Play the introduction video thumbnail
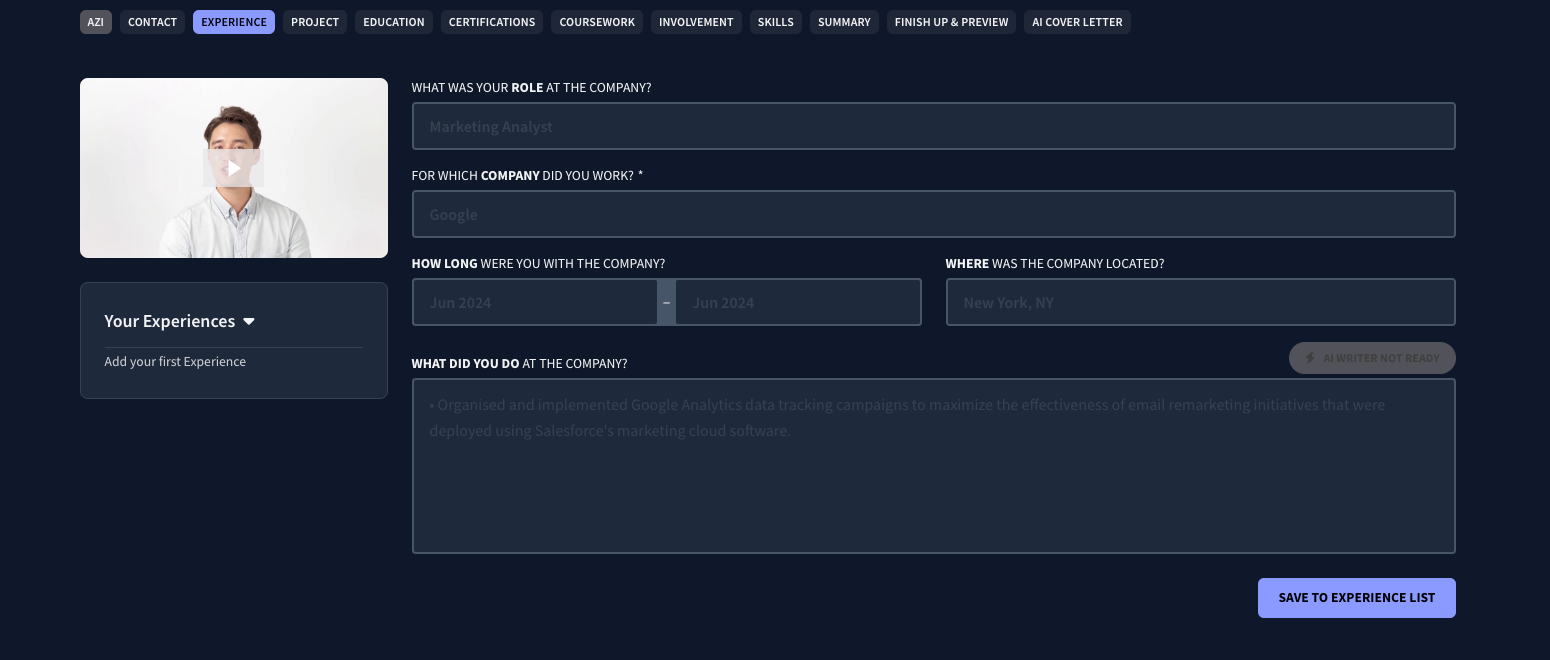This screenshot has height=660, width=1550. (x=233, y=167)
